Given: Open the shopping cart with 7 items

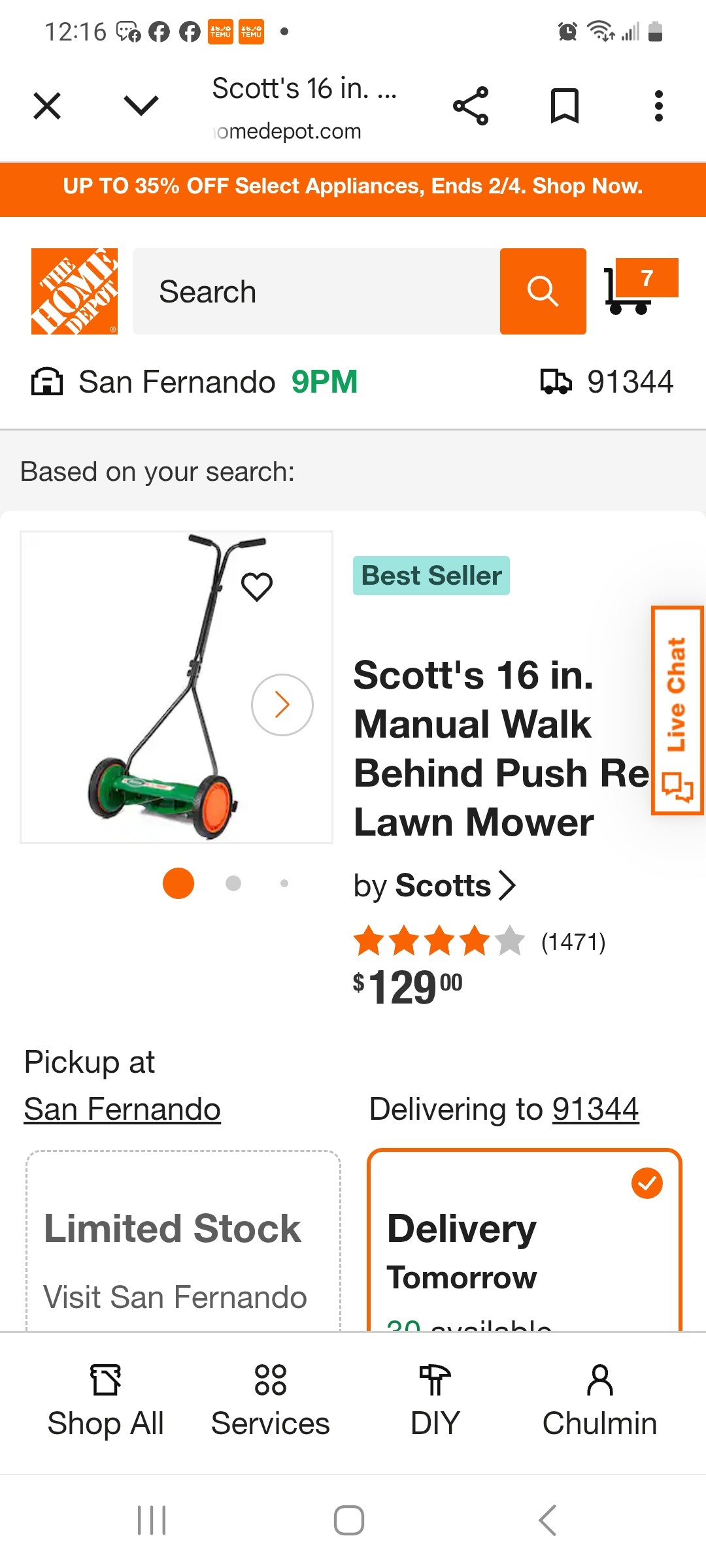Looking at the screenshot, I should pos(641,288).
